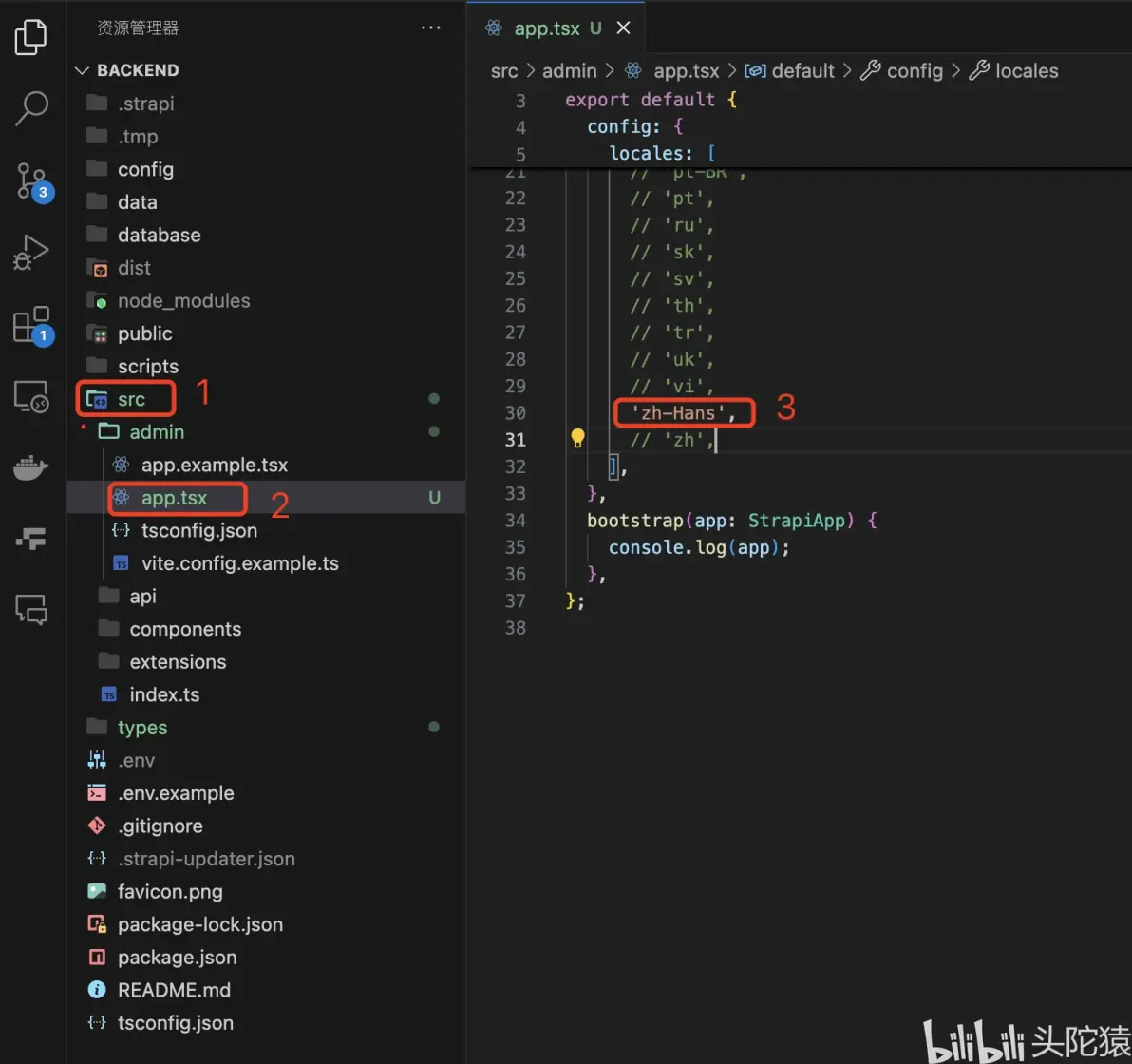
Task: Collapse the admin folder
Action: (156, 432)
